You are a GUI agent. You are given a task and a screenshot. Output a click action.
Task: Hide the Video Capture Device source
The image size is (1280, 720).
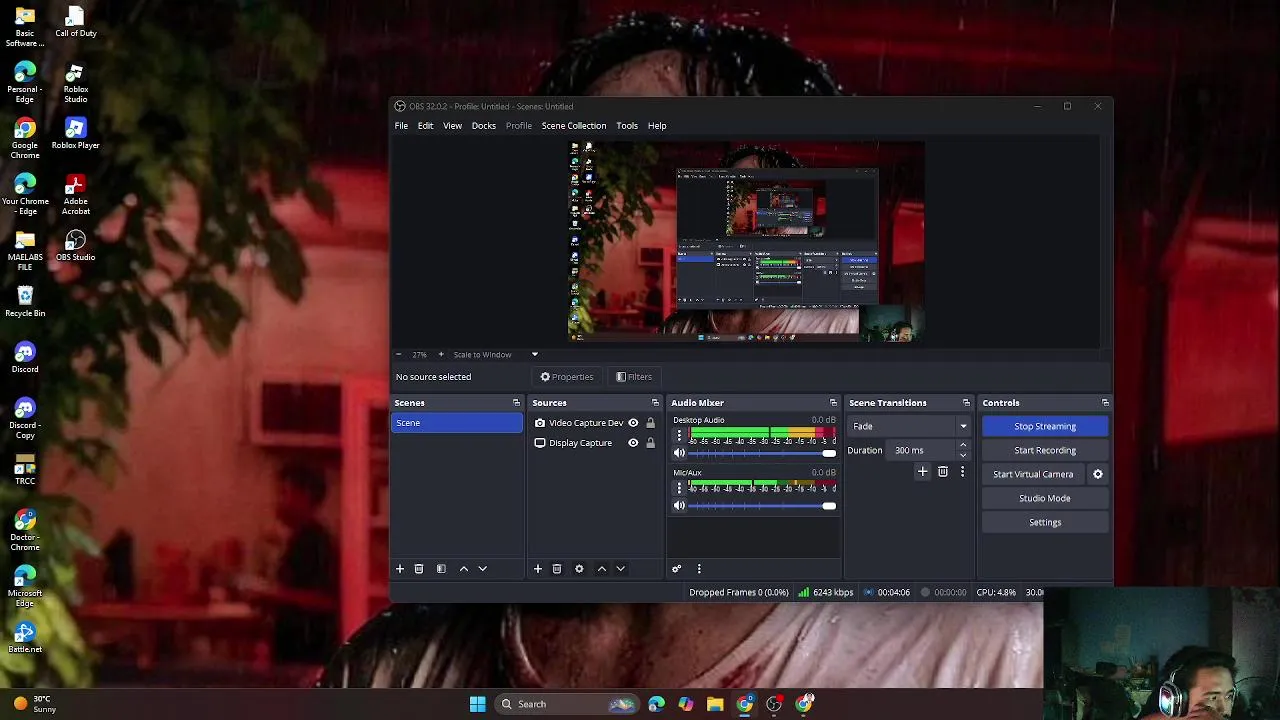point(633,423)
